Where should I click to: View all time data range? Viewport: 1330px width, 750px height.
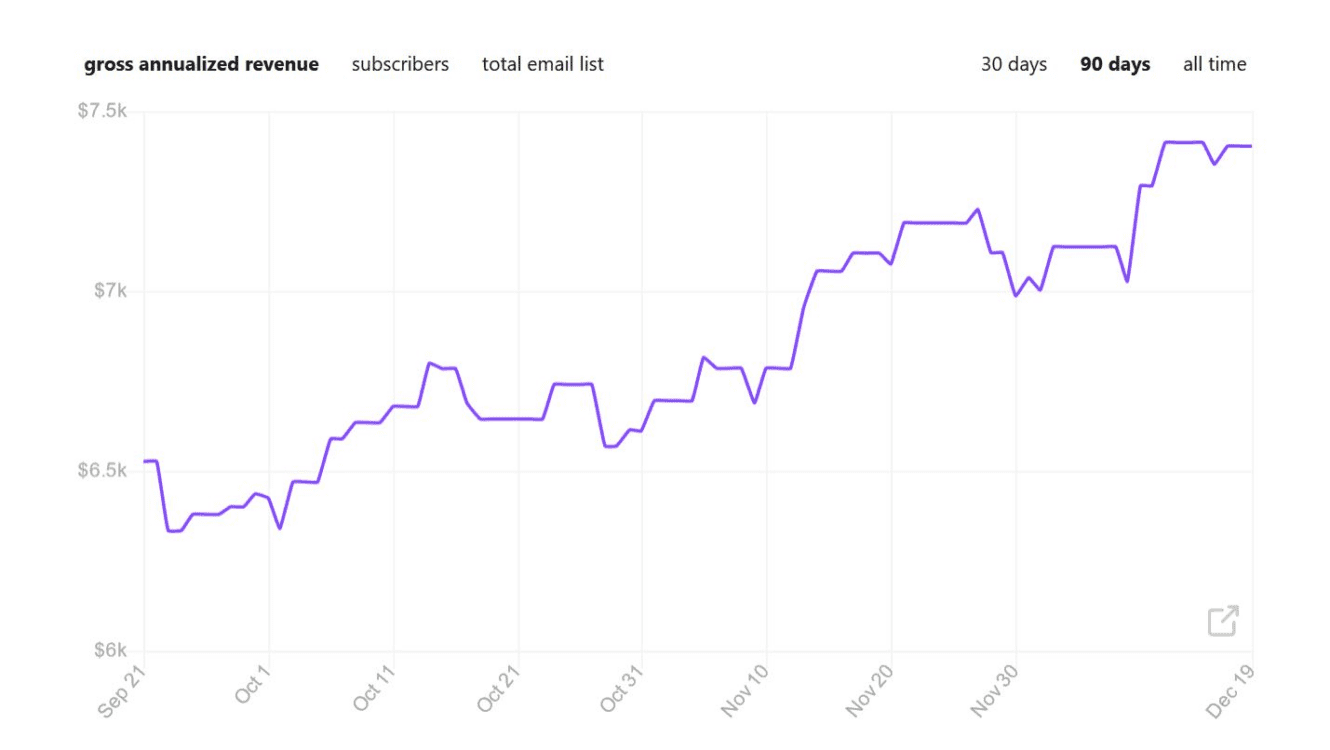click(x=1215, y=64)
